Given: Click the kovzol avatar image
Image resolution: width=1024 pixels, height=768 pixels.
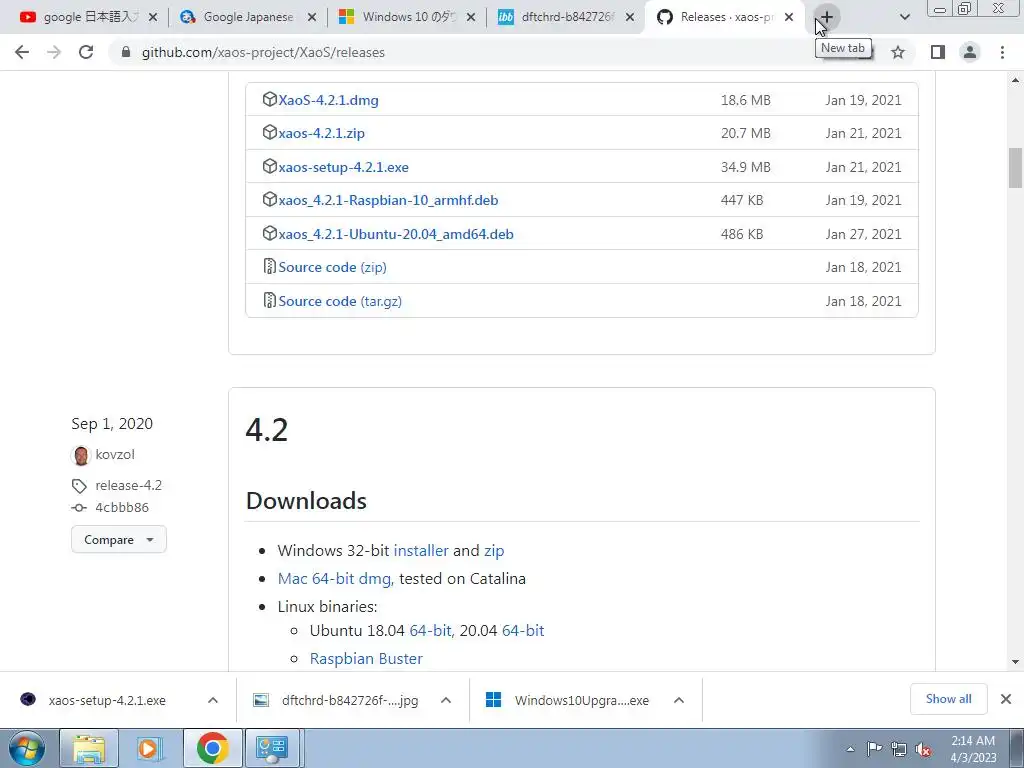Looking at the screenshot, I should [81, 455].
